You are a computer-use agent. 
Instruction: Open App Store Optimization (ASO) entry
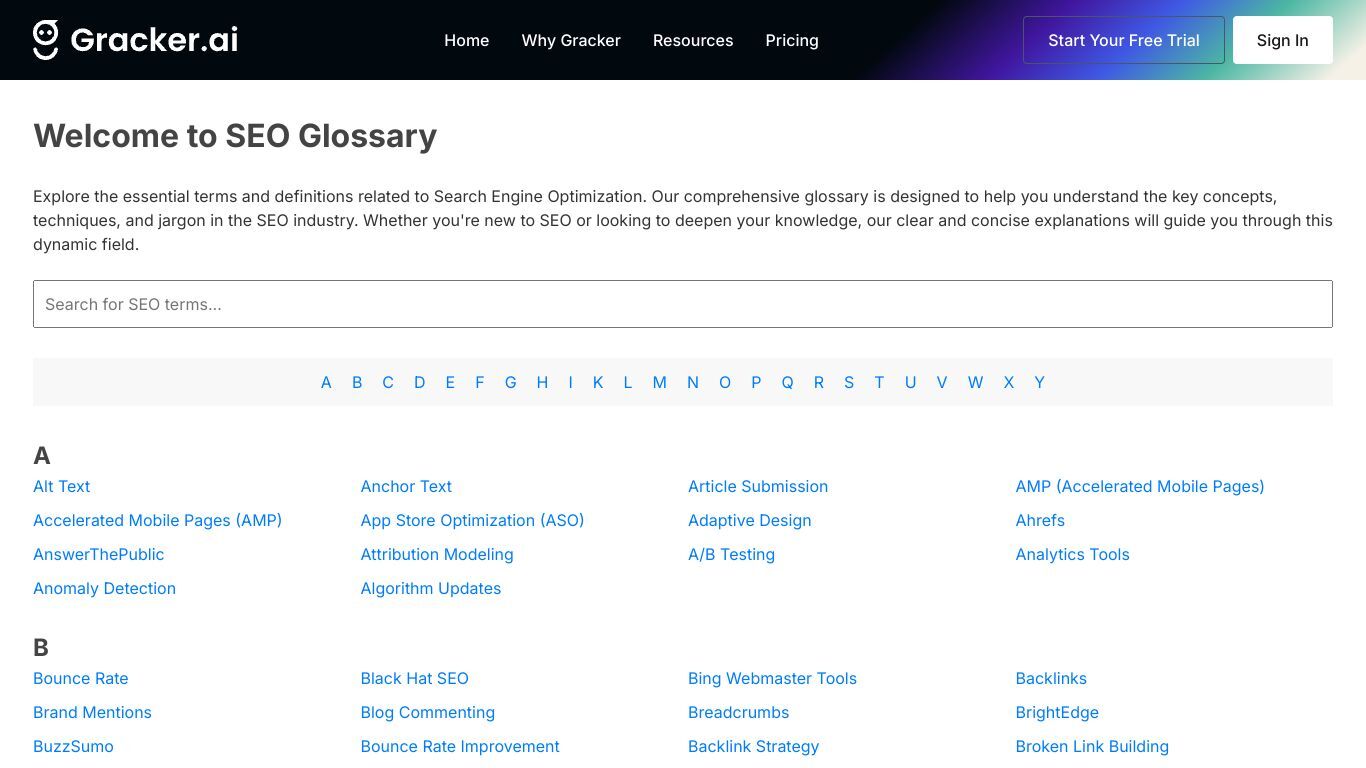click(472, 520)
